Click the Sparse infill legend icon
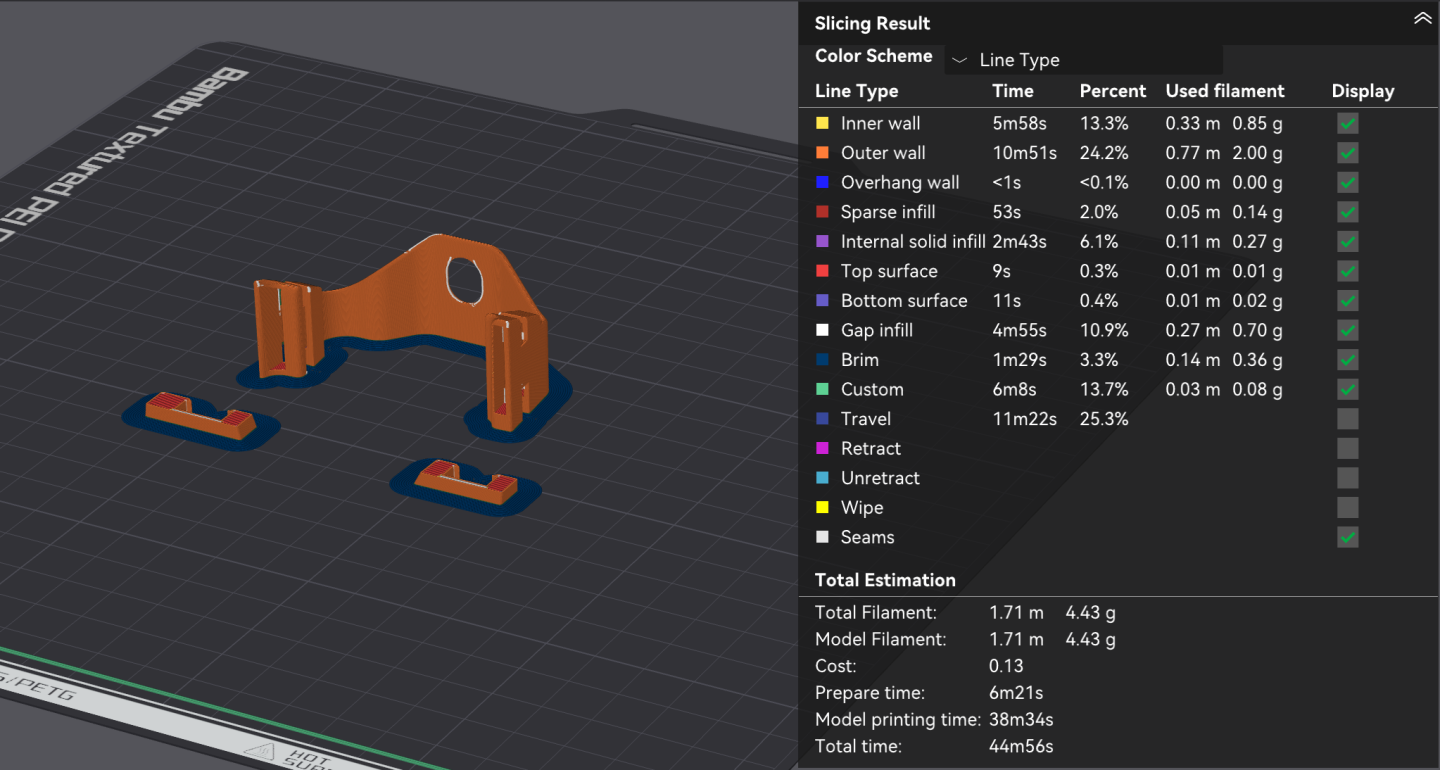 click(x=823, y=212)
